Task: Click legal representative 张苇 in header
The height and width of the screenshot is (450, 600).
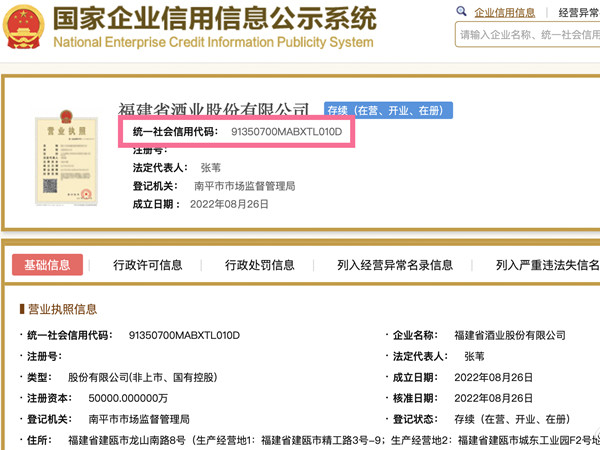Action: coord(210,168)
